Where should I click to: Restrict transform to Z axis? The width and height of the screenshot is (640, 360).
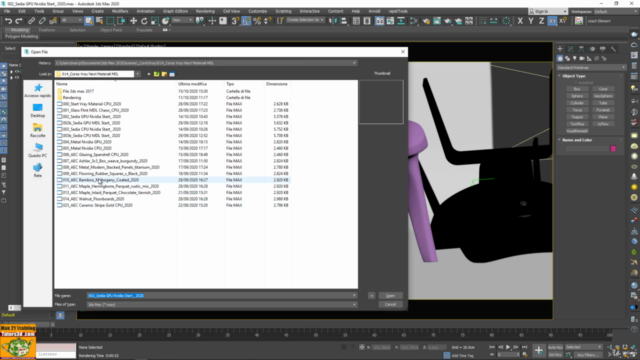541,21
